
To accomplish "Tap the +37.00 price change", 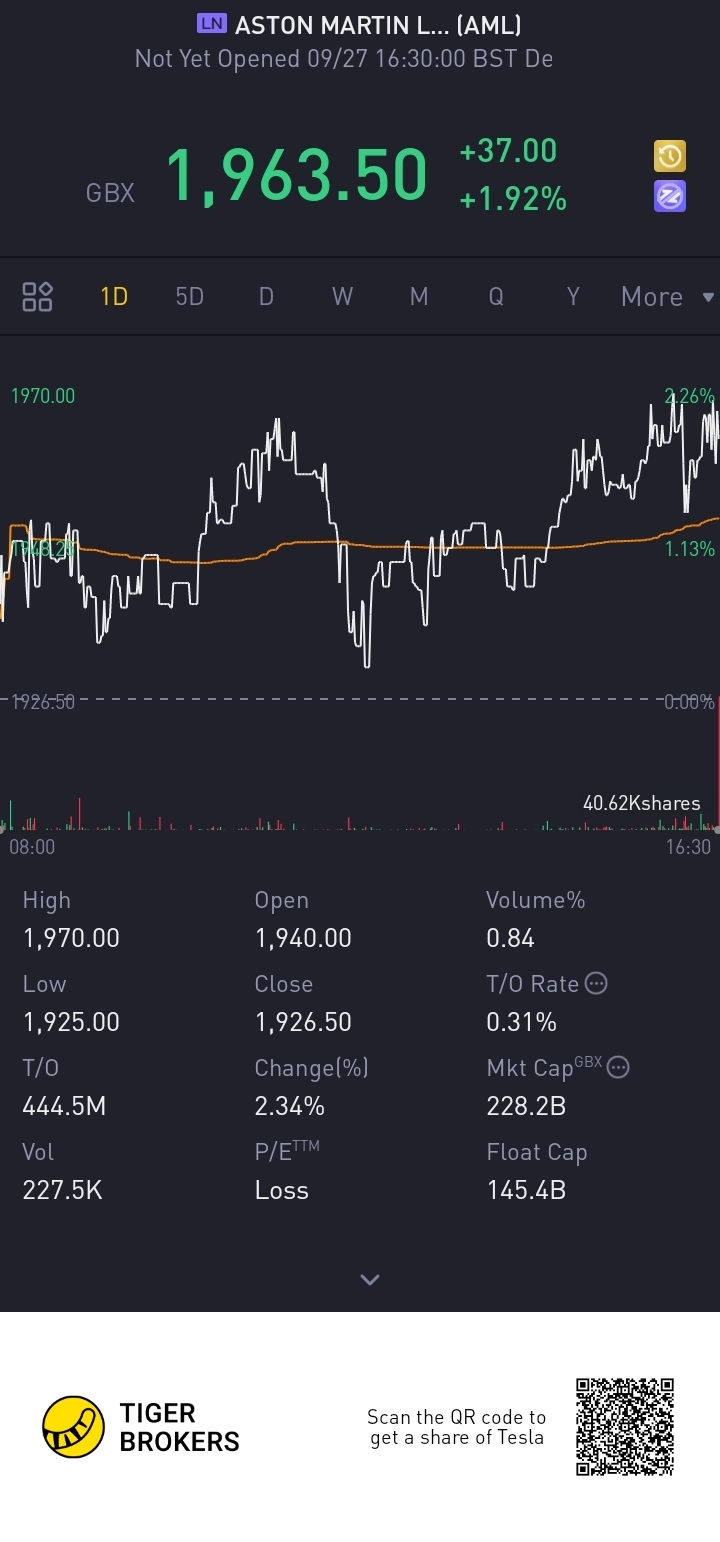I will click(x=508, y=151).
